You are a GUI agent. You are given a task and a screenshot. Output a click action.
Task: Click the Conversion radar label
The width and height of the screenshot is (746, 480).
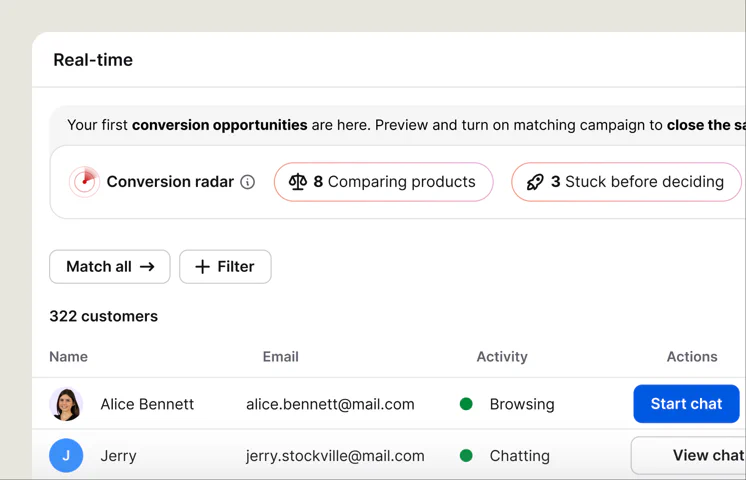[x=170, y=182]
